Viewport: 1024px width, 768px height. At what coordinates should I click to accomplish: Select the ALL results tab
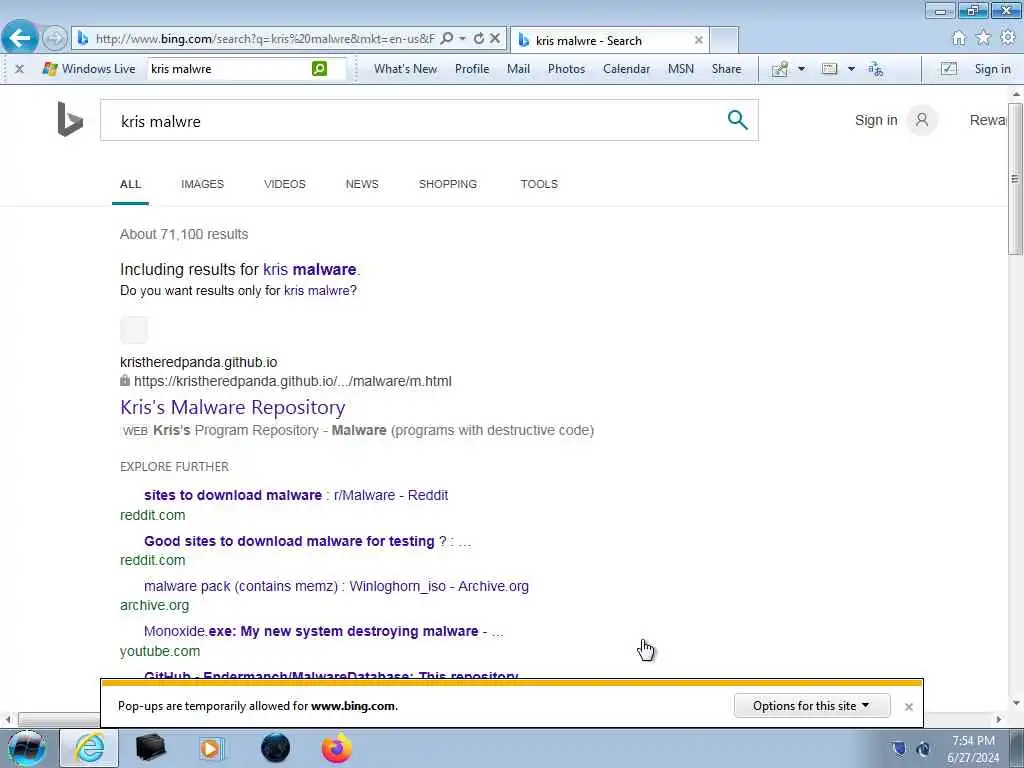point(130,184)
